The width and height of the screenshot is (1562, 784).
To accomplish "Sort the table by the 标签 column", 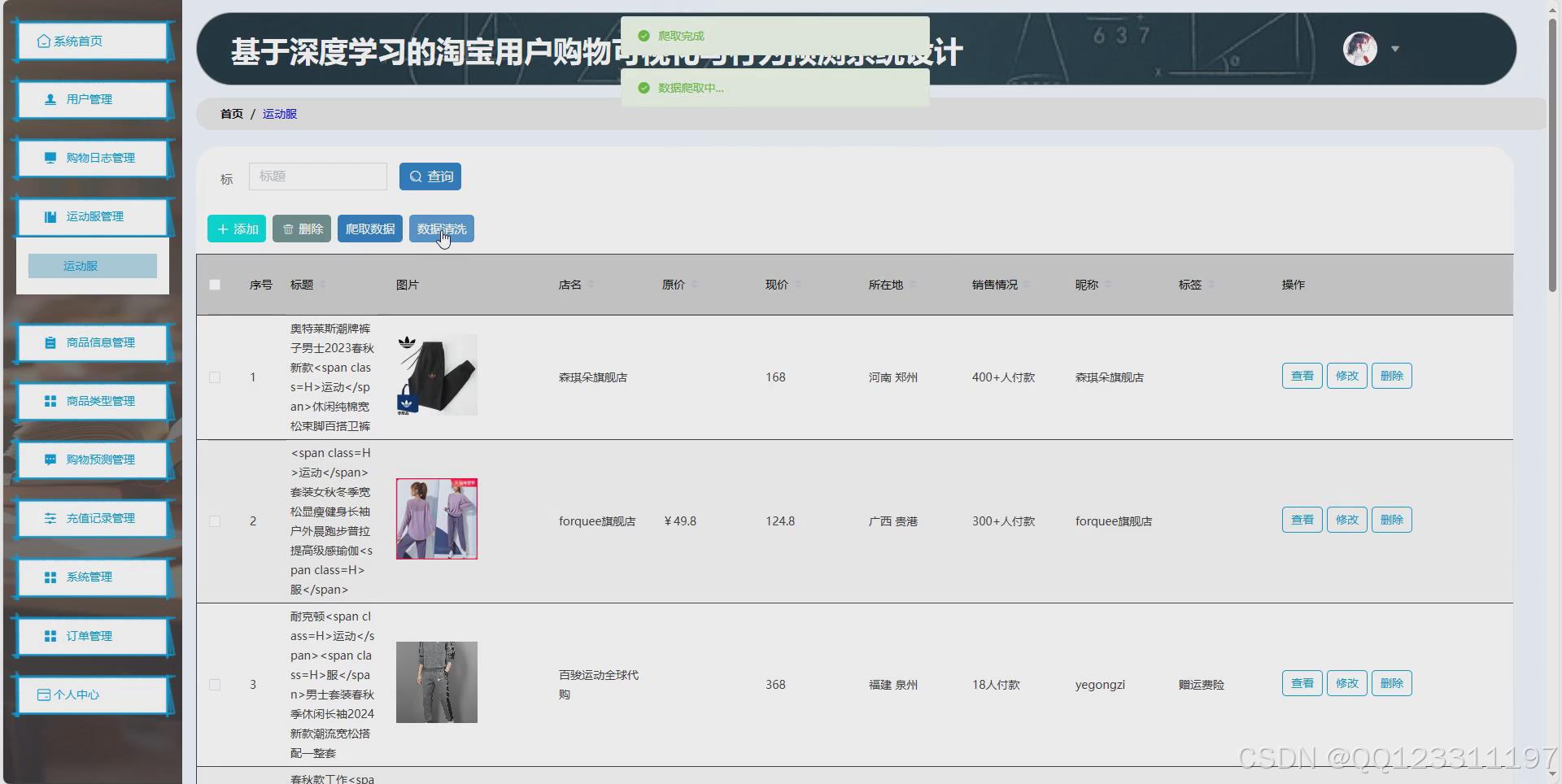I will (1211, 285).
